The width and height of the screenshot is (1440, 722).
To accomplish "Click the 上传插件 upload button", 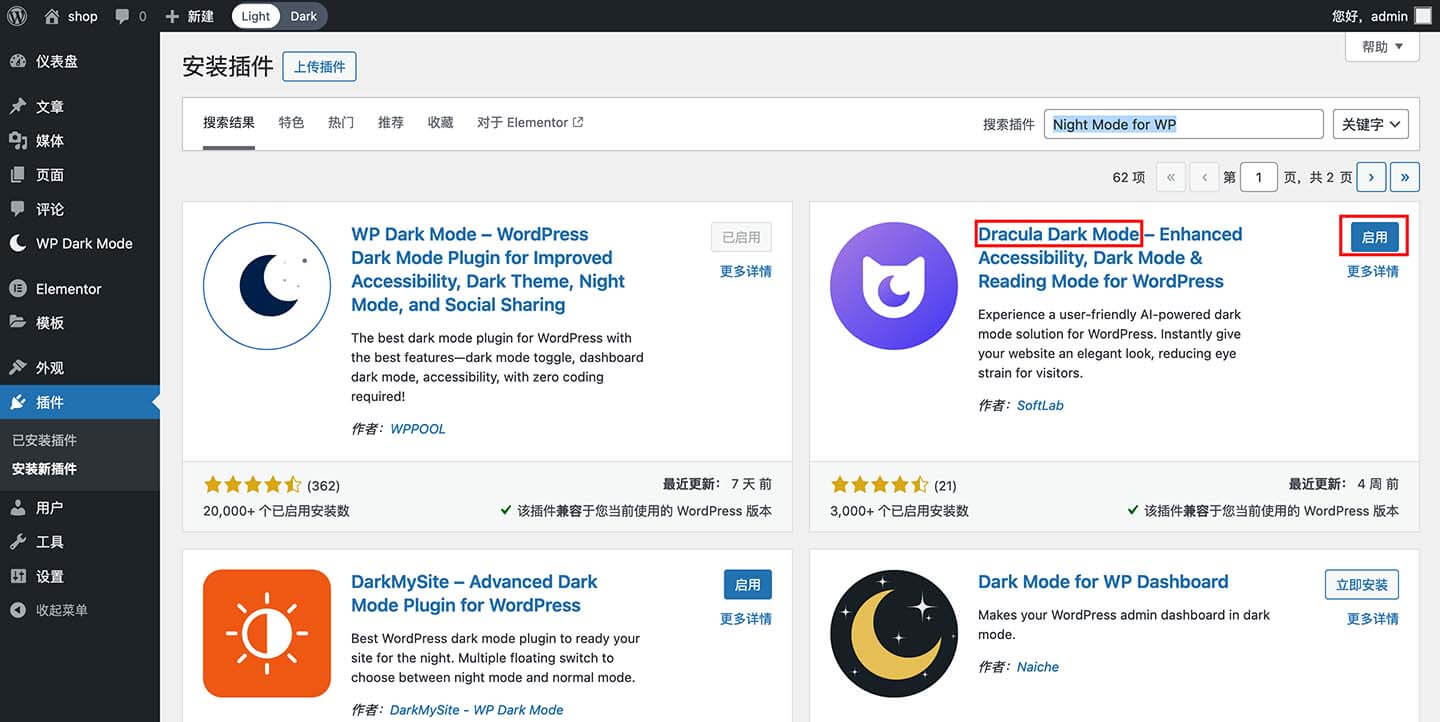I will 320,67.
